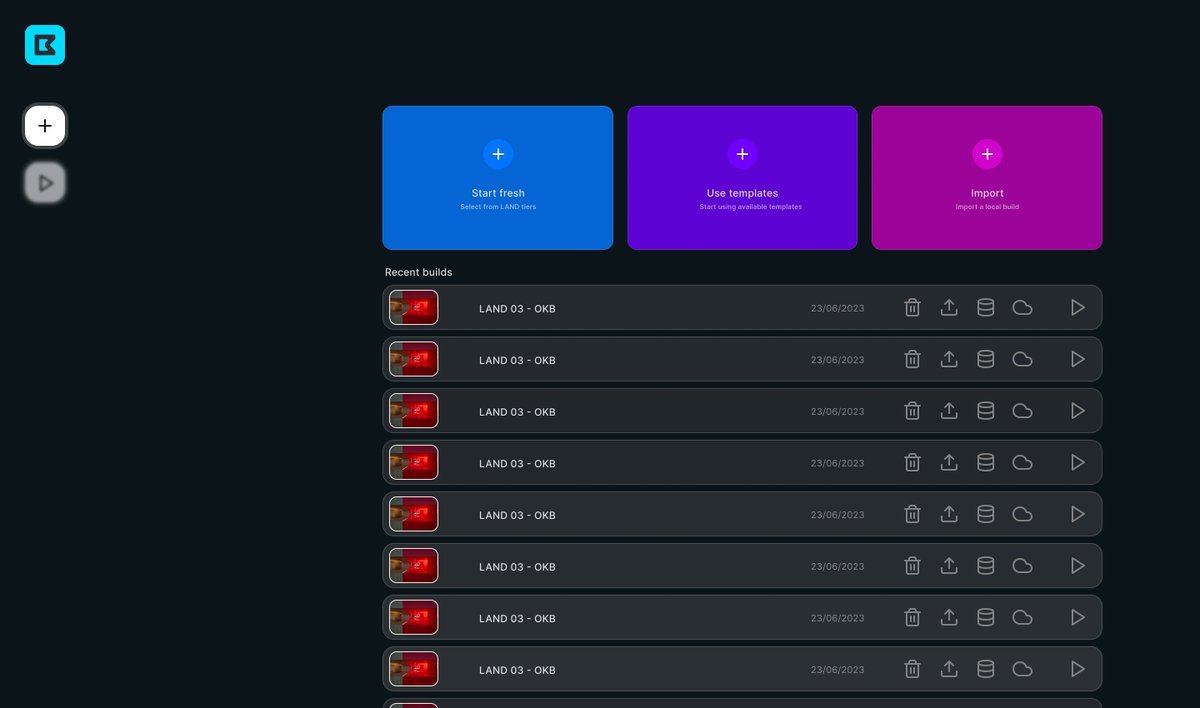
Task: Click database icon in the seventh build row
Action: tap(985, 618)
